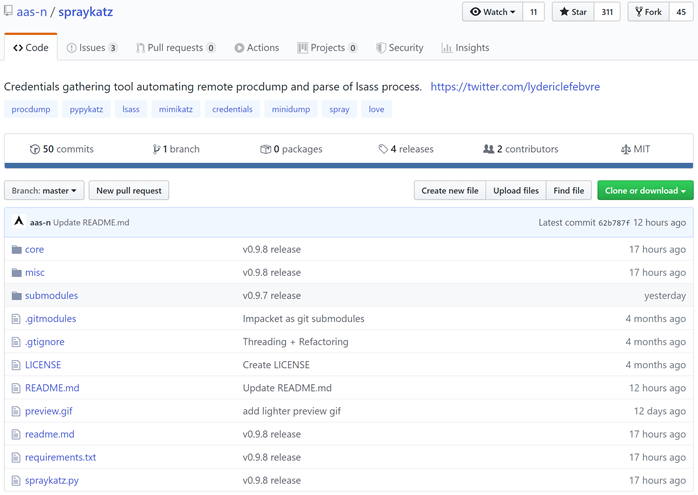698x495 pixels.
Task: Star the spraykatz repository
Action: [x=573, y=12]
